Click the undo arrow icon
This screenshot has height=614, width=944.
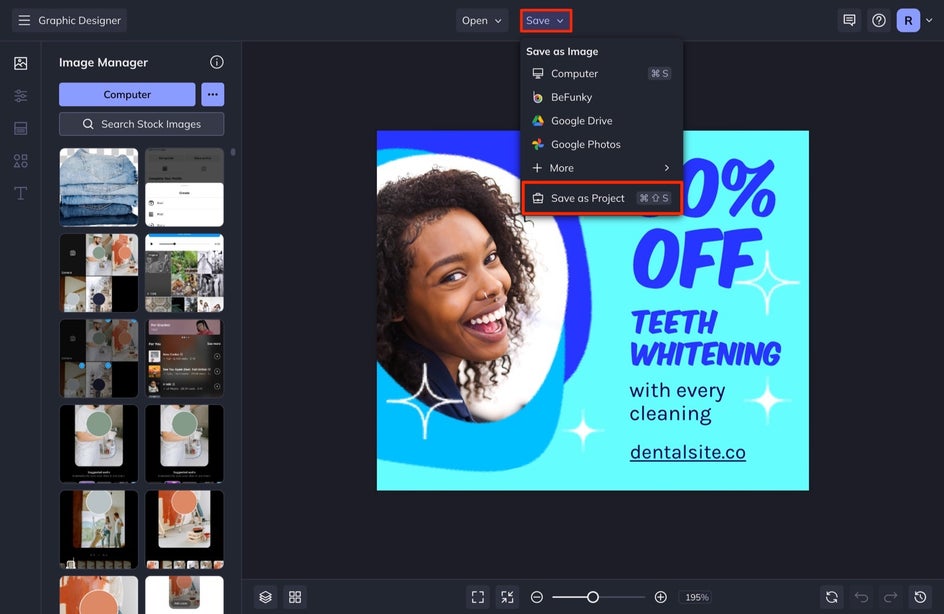[x=861, y=597]
